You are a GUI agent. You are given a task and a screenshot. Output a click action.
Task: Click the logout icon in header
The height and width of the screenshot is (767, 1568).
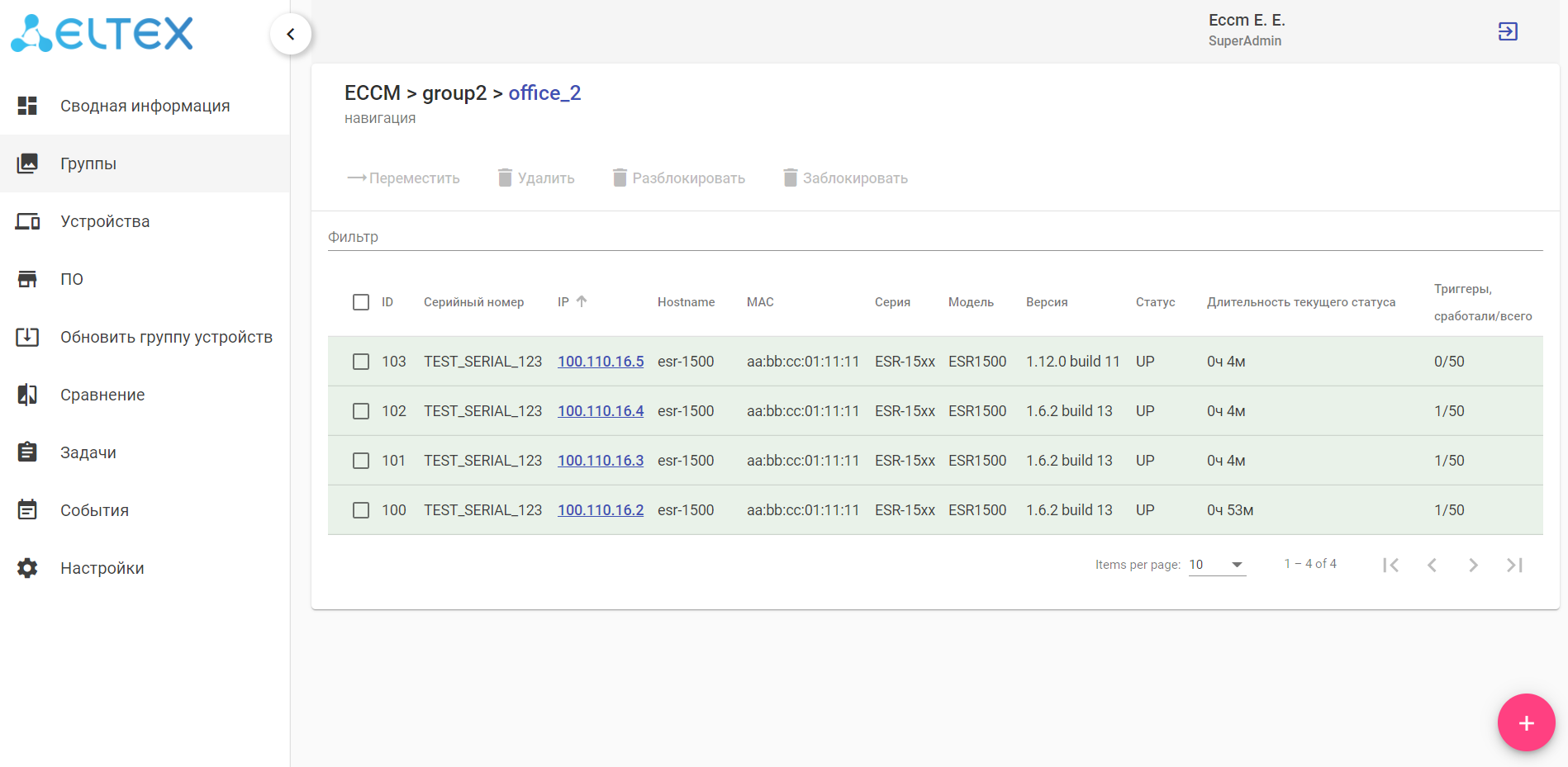pos(1507,31)
